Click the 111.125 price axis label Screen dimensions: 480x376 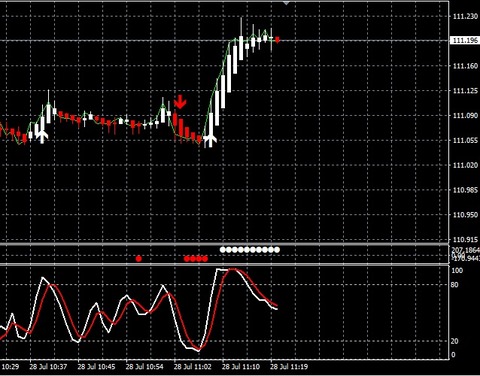(465, 91)
